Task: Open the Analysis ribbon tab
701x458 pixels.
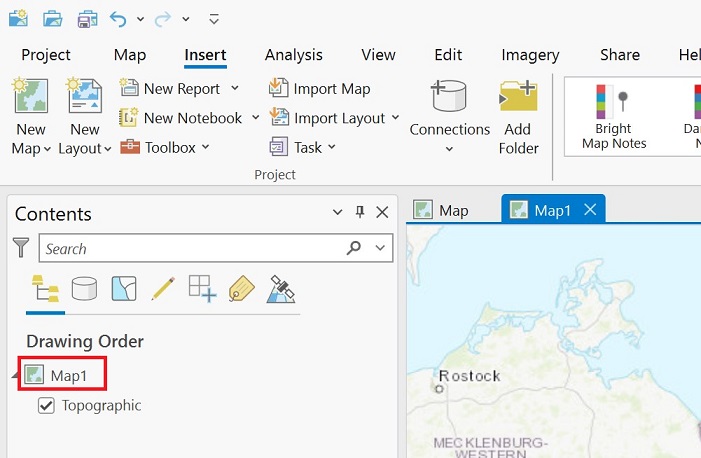Action: pyautogui.click(x=294, y=55)
